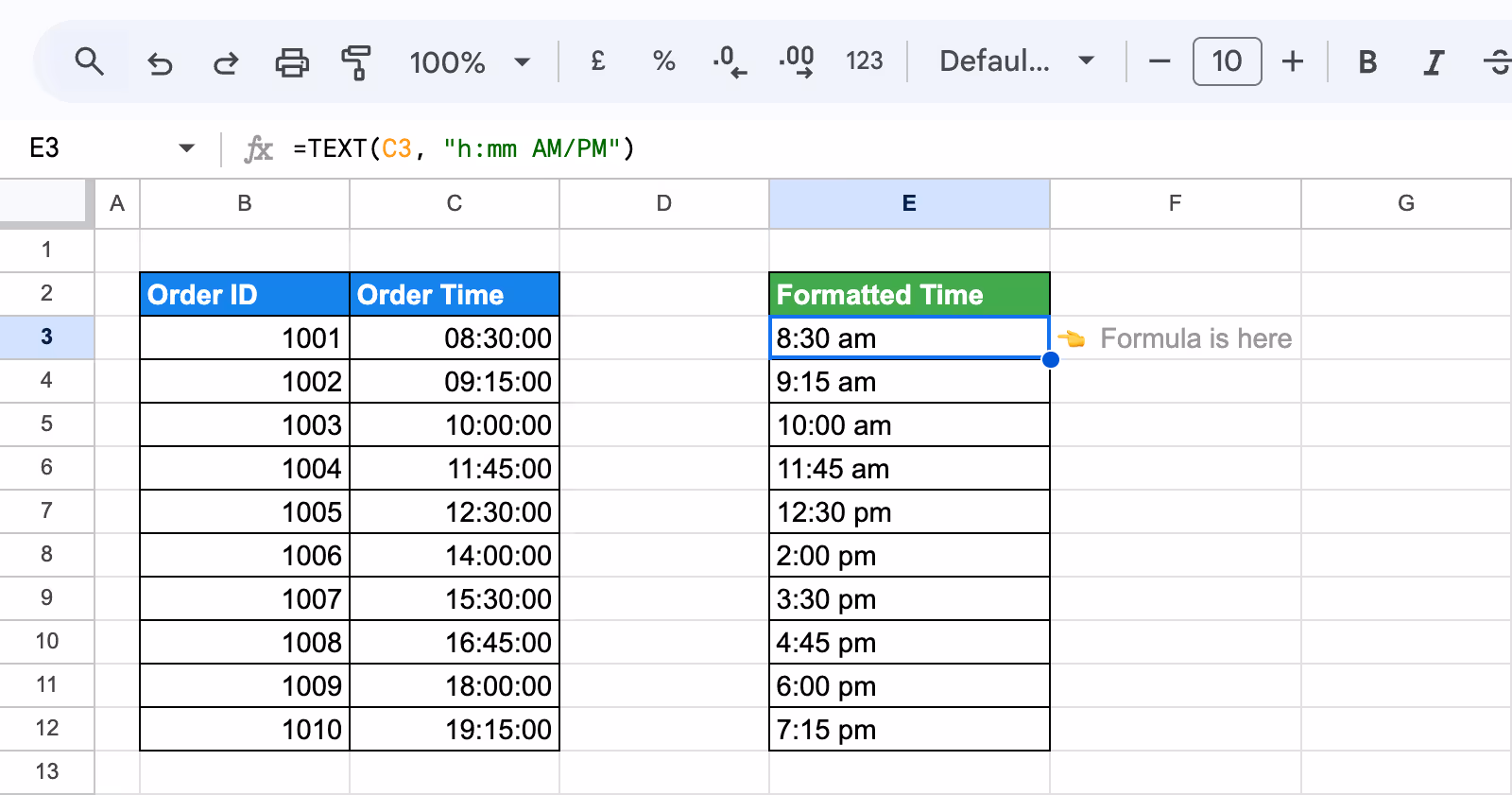Viewport: 1512px width, 795px height.
Task: Increase decimal places
Action: tap(797, 61)
